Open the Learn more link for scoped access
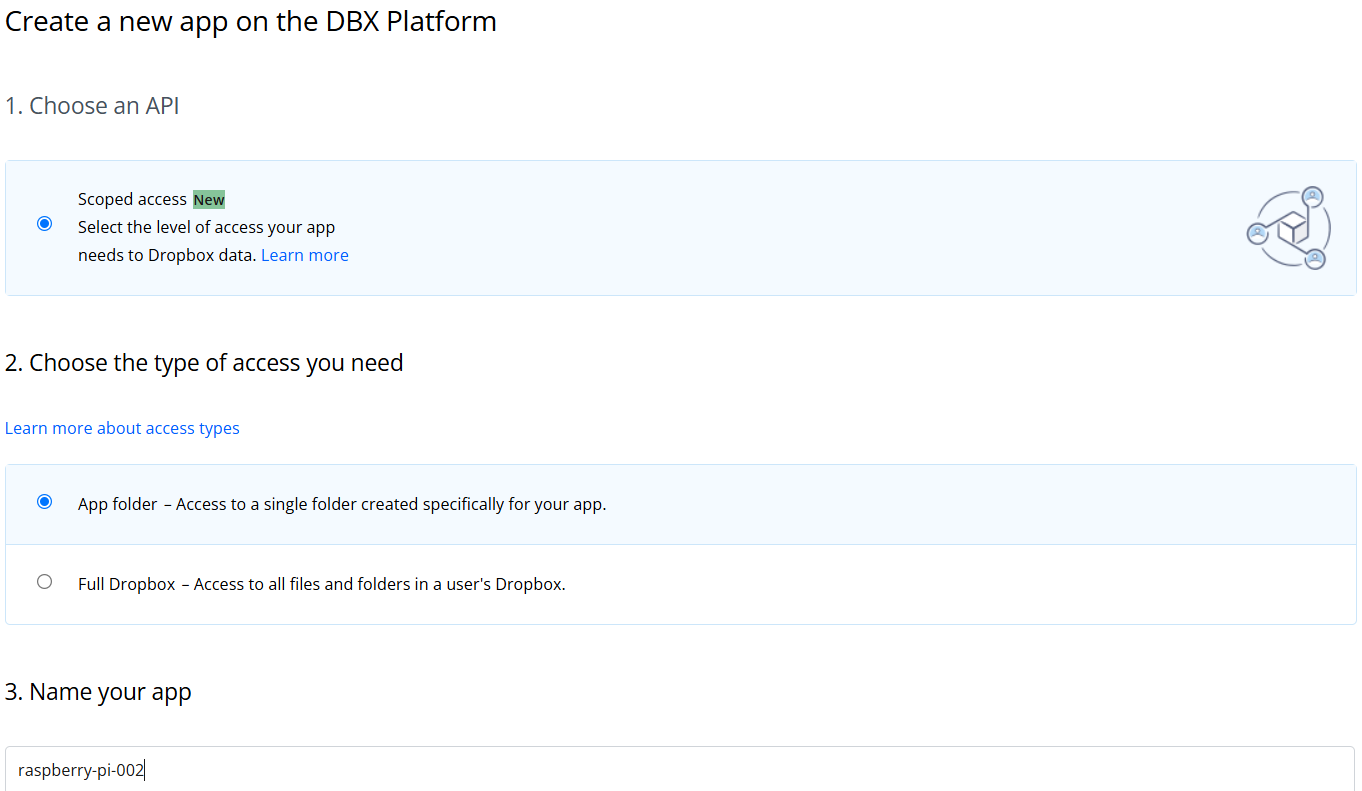Screen dimensions: 1362x791 (305, 255)
